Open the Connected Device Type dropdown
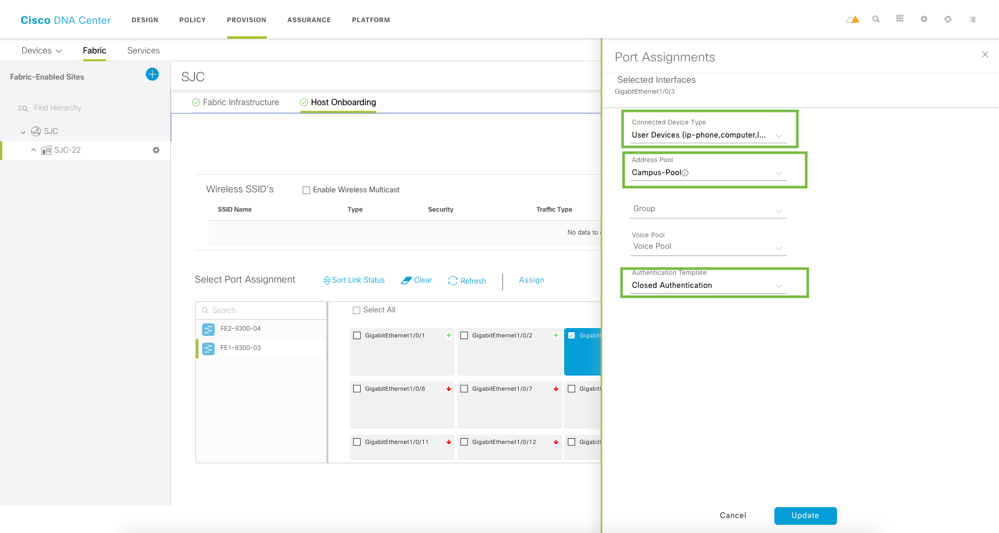 (x=708, y=135)
